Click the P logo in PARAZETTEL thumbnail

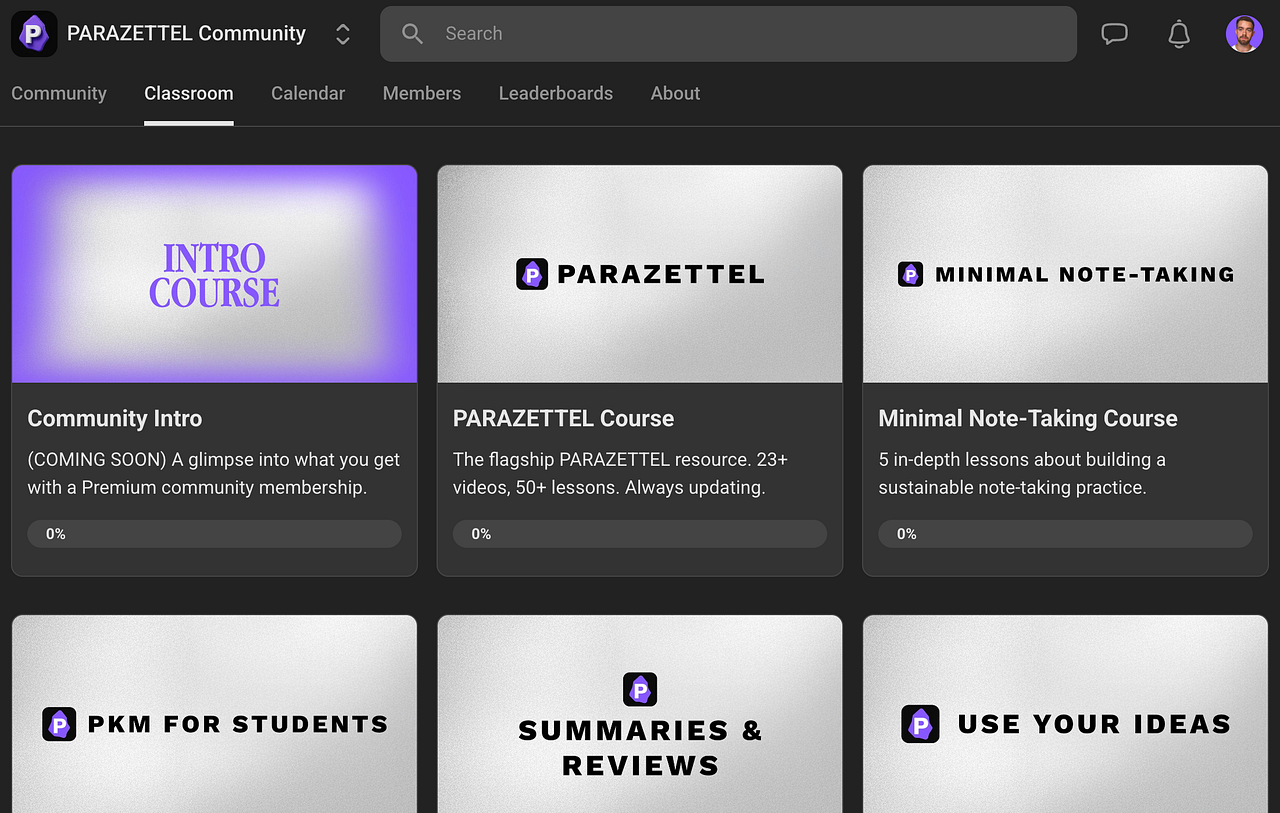pyautogui.click(x=532, y=274)
